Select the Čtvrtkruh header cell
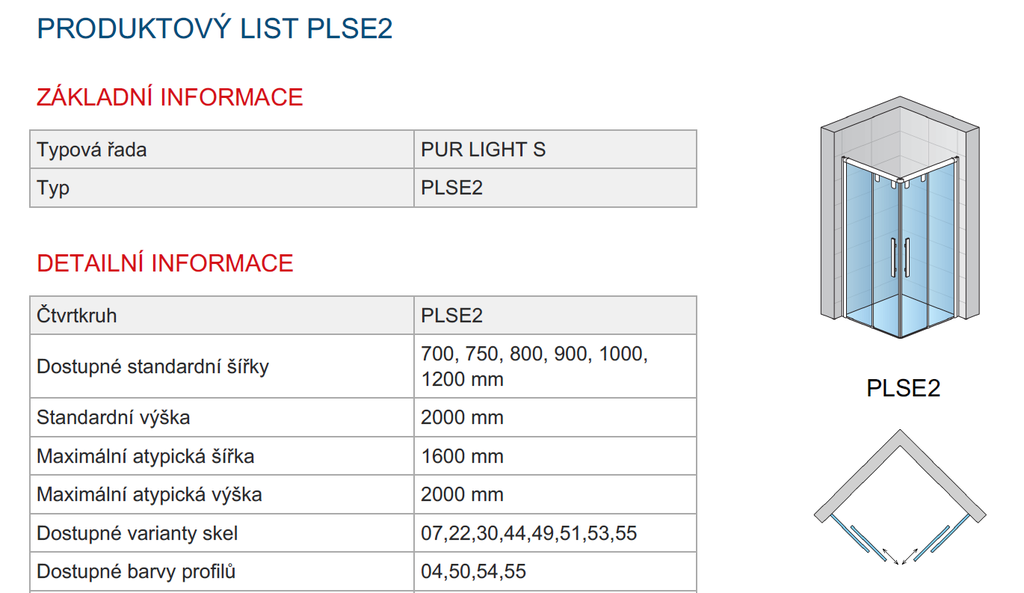The image size is (1024, 593). click(222, 315)
